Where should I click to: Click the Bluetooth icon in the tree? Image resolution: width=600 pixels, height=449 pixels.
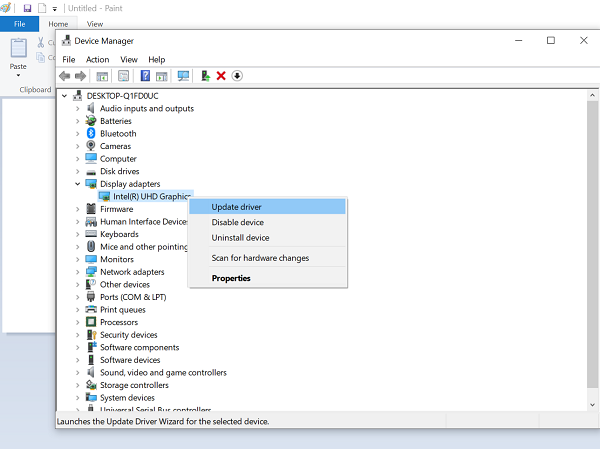click(x=90, y=134)
